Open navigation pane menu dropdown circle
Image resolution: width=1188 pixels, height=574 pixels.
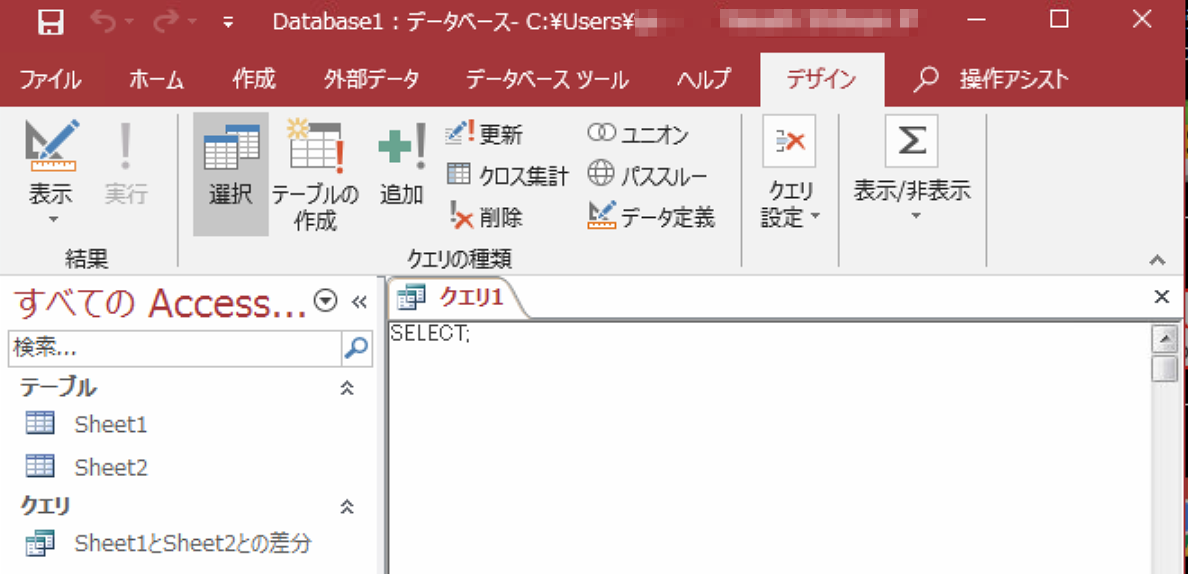[325, 301]
